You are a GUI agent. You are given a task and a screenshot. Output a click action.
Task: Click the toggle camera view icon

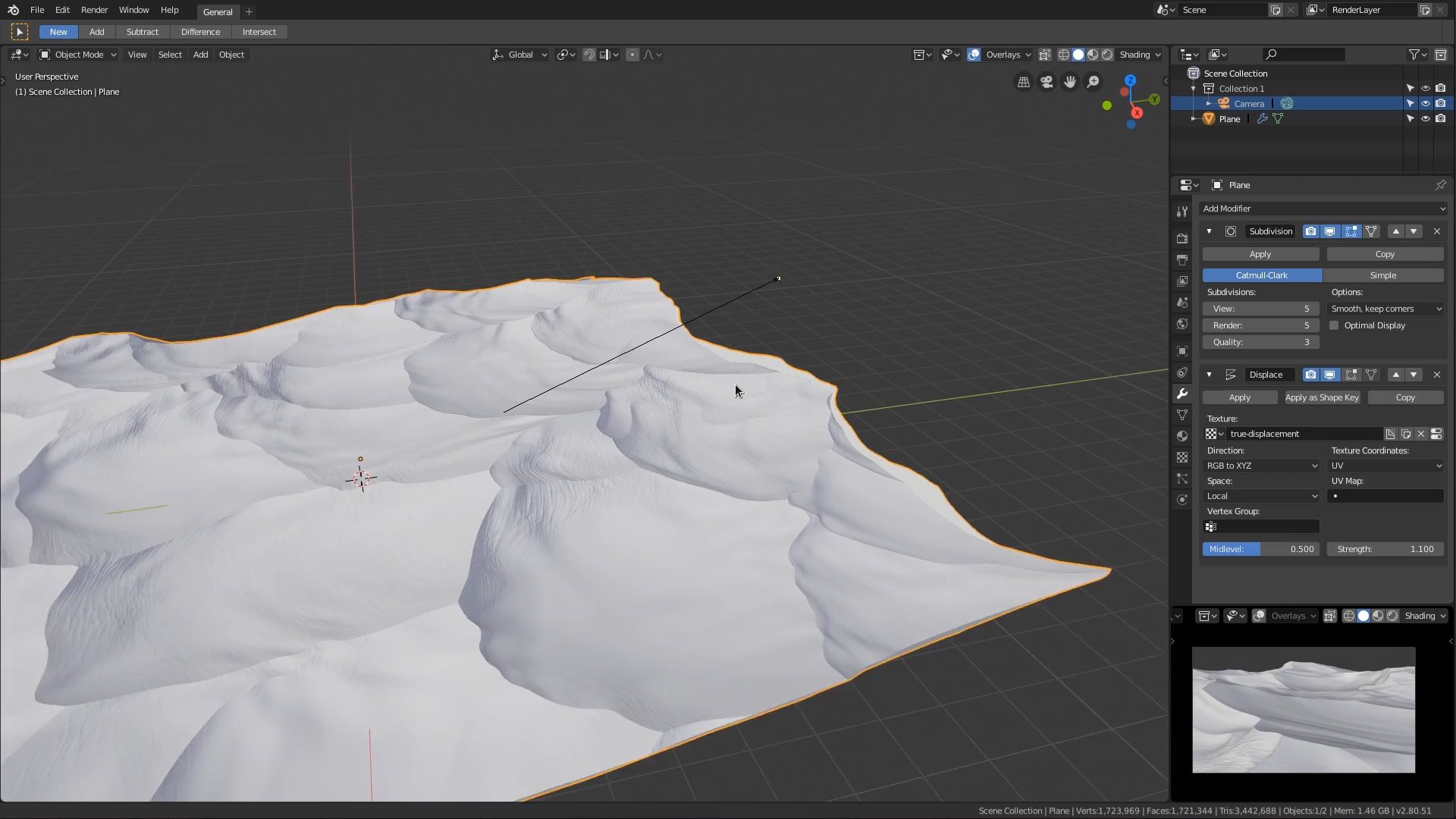(1046, 82)
